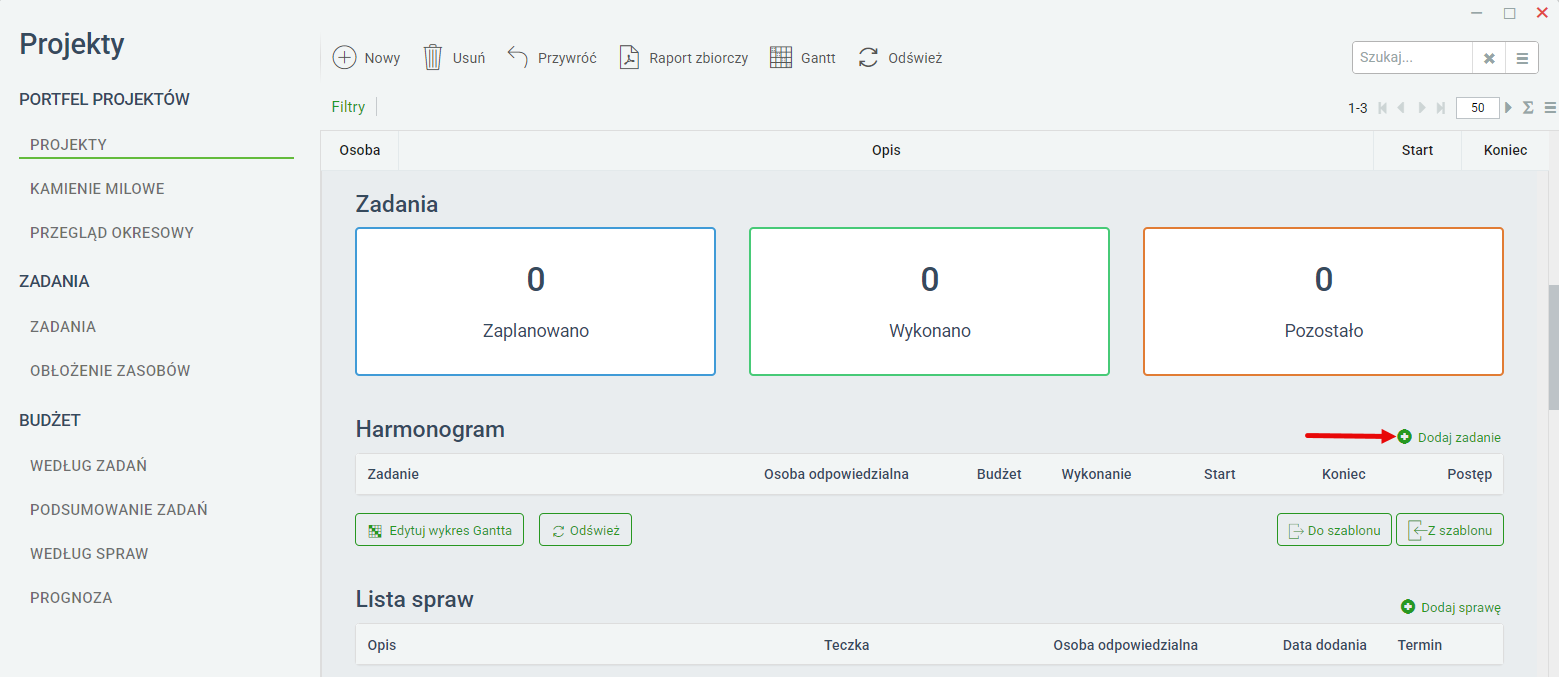Click the Teczka column in Lista spraw
Image resolution: width=1559 pixels, height=677 pixels.
[846, 645]
